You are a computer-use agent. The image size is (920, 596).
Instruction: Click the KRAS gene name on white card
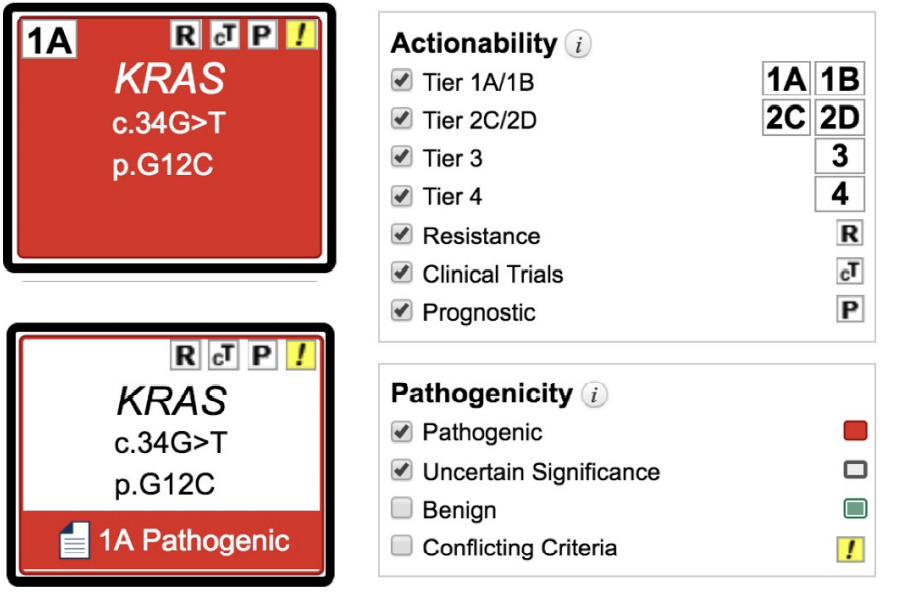171,400
